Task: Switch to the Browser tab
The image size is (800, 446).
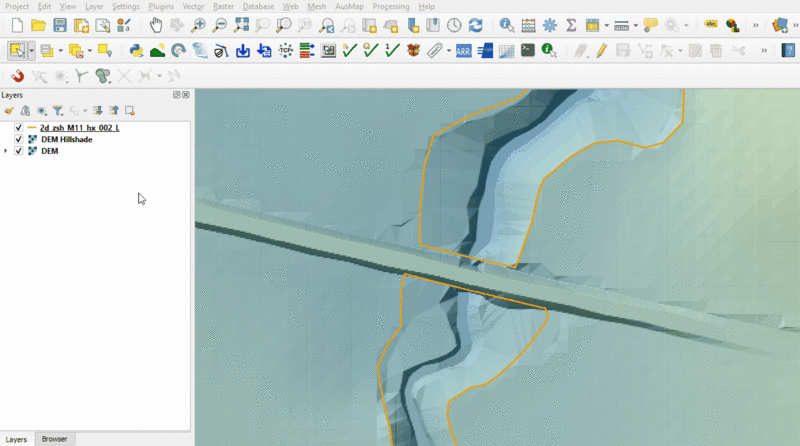Action: (x=54, y=439)
